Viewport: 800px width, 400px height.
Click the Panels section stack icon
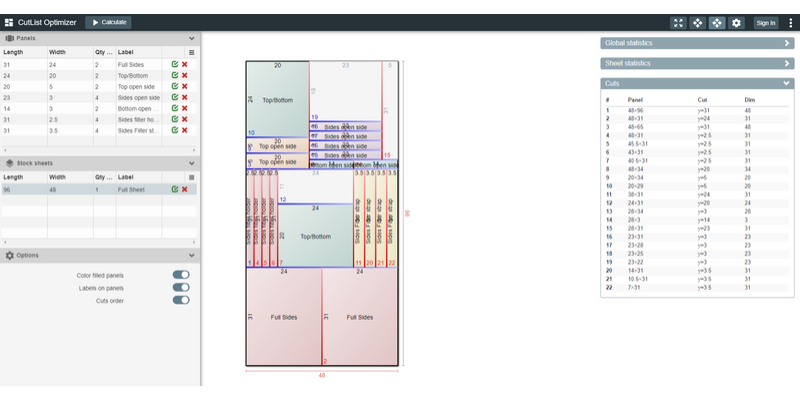pos(10,38)
